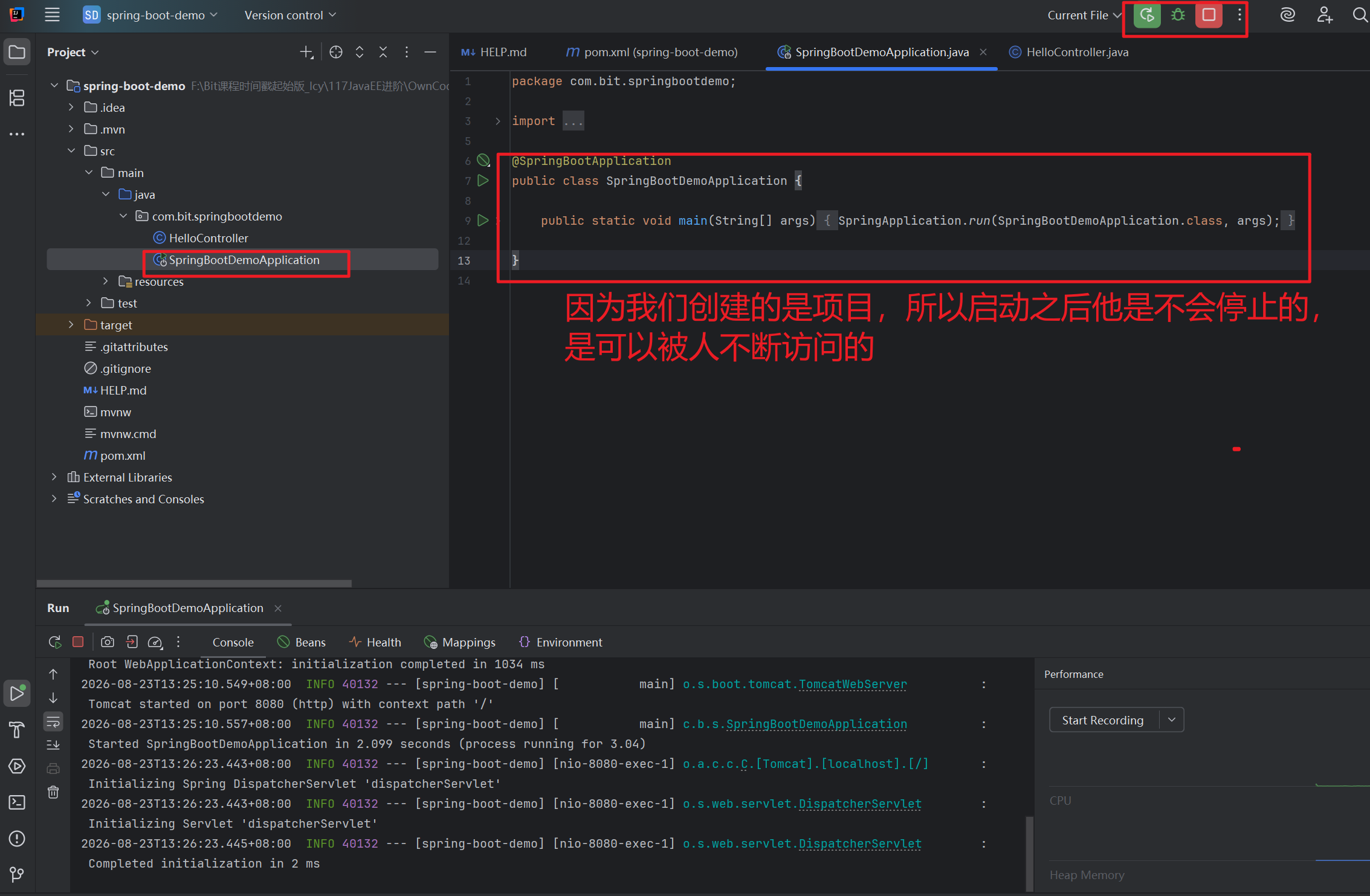Open the Beans tab in Run panel
This screenshot has width=1370, height=896.
point(301,642)
